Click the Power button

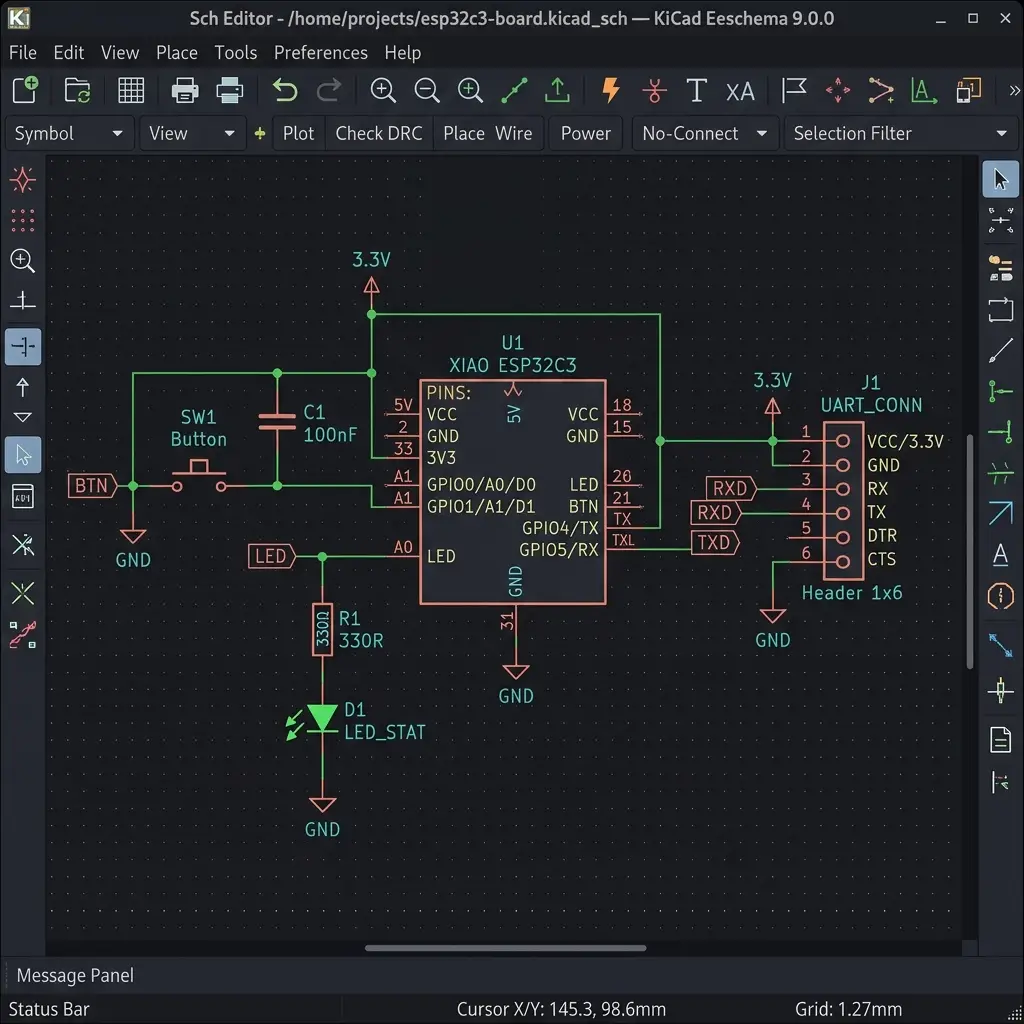click(586, 133)
